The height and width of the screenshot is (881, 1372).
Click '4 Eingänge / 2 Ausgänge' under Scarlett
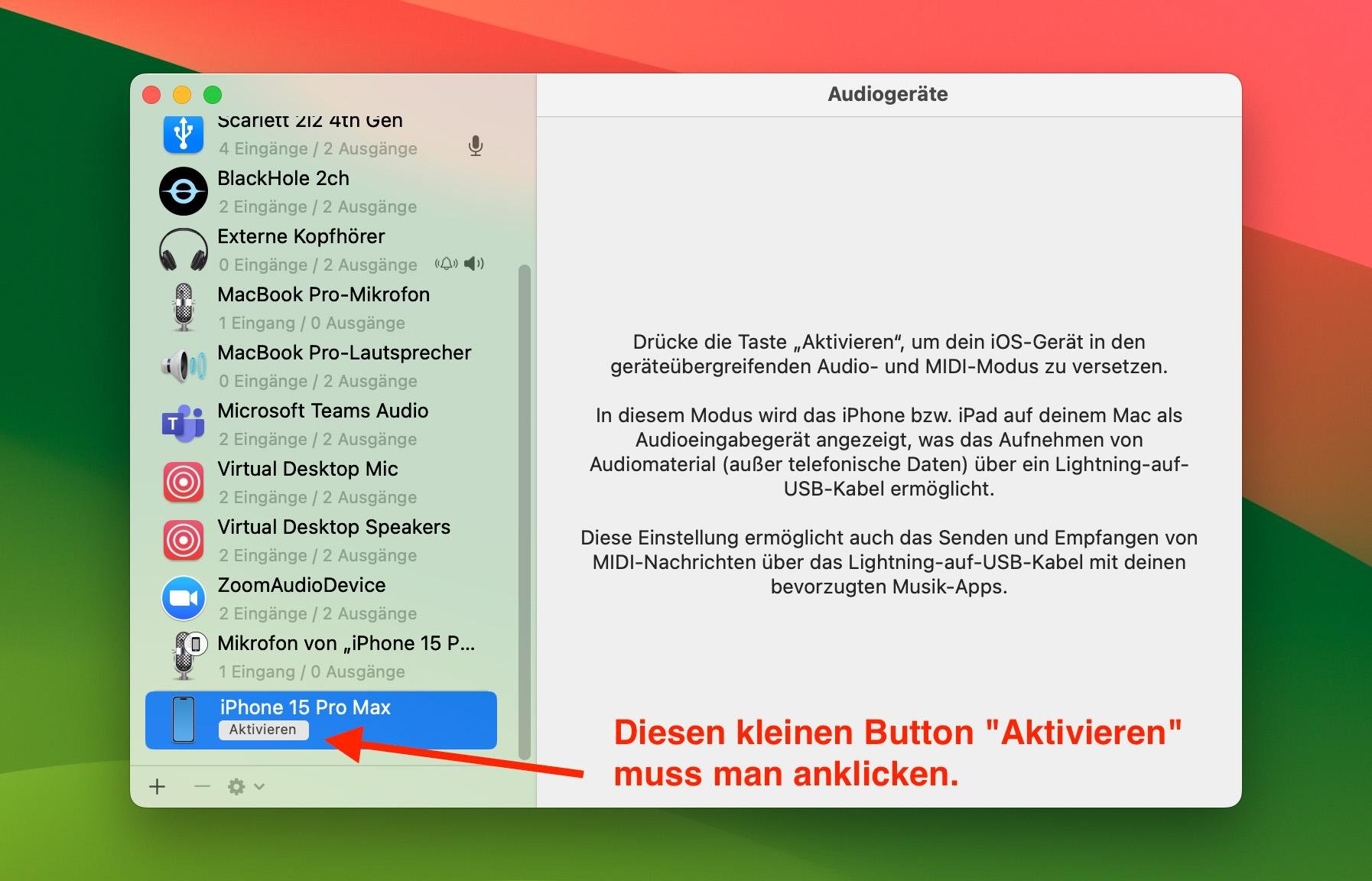click(x=318, y=148)
